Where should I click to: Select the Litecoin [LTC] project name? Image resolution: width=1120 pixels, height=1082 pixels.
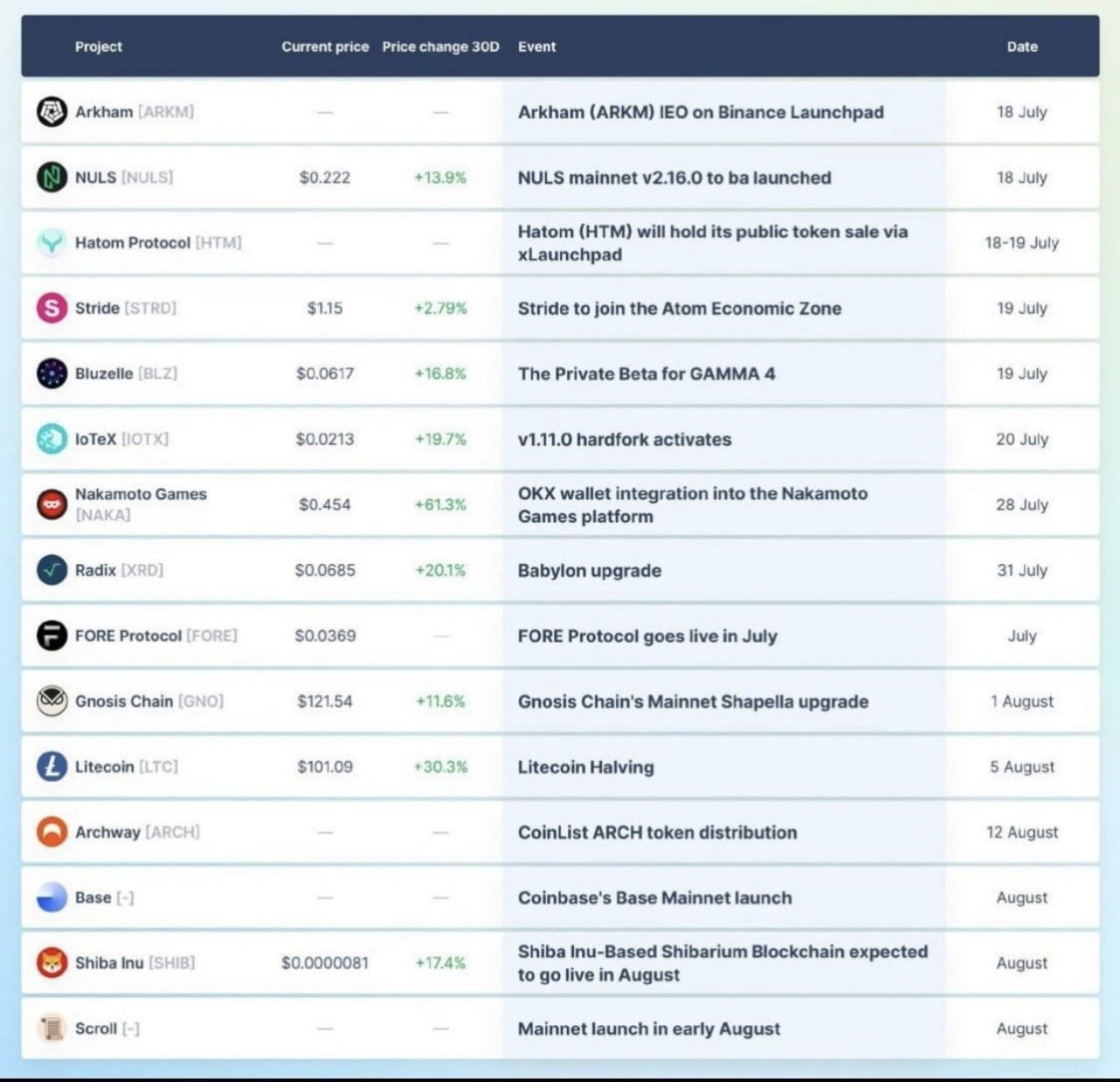(x=126, y=767)
